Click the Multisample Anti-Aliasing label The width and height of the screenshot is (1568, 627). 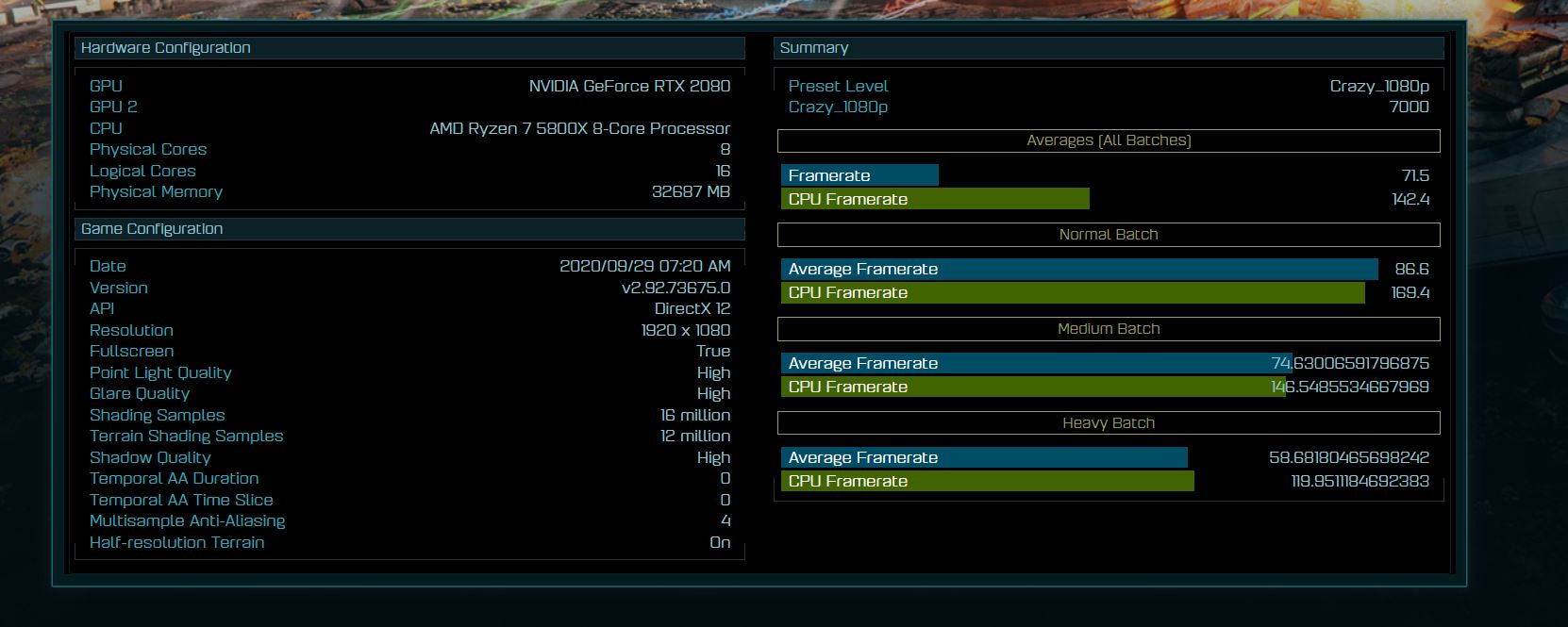click(187, 520)
